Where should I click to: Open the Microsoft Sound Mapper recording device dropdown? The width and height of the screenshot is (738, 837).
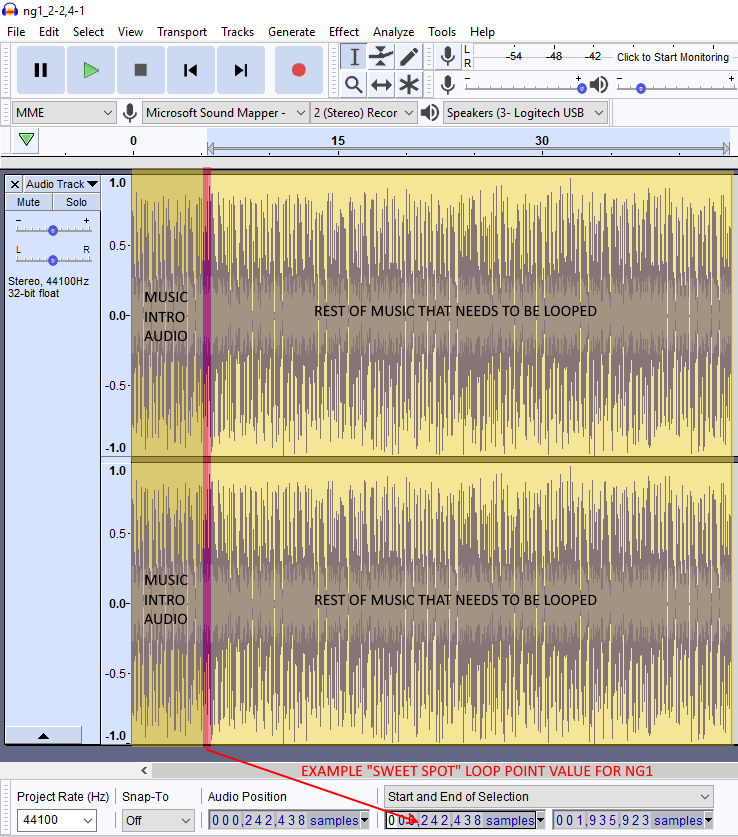click(x=226, y=113)
